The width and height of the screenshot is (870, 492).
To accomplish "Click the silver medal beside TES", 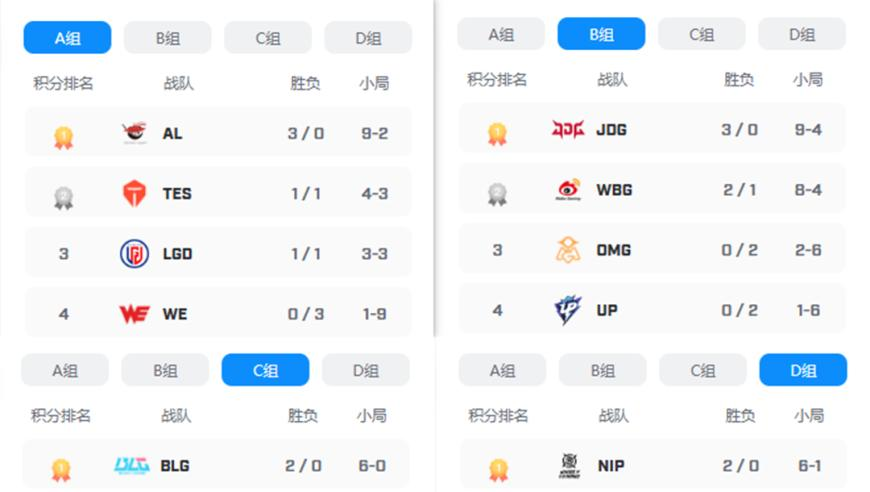I will coord(63,198).
